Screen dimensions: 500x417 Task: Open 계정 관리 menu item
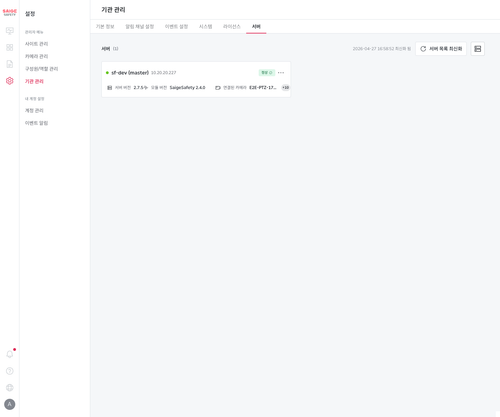(34, 110)
